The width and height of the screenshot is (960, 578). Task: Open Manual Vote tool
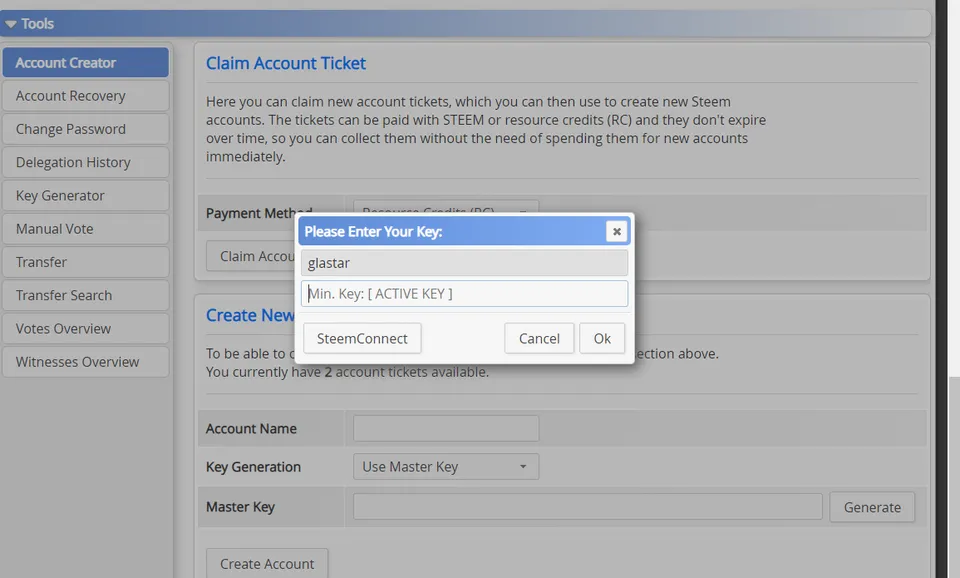(x=86, y=228)
